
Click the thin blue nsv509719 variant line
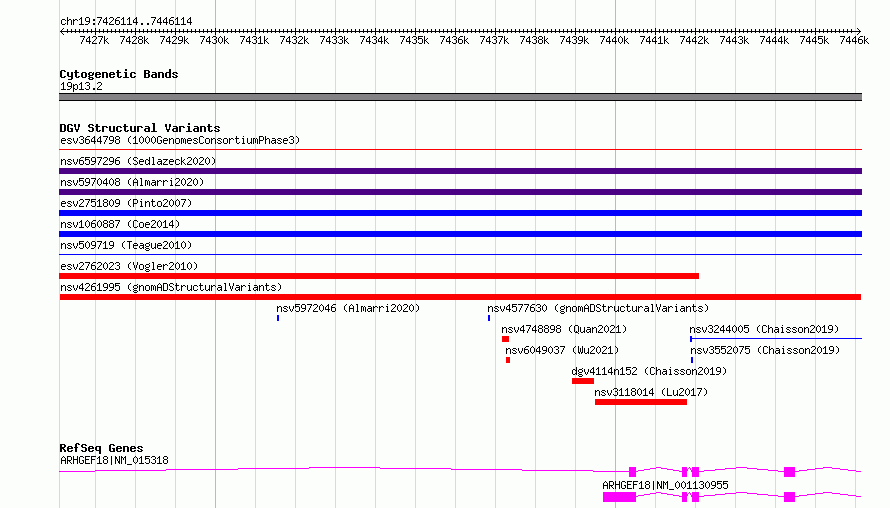tap(460, 255)
